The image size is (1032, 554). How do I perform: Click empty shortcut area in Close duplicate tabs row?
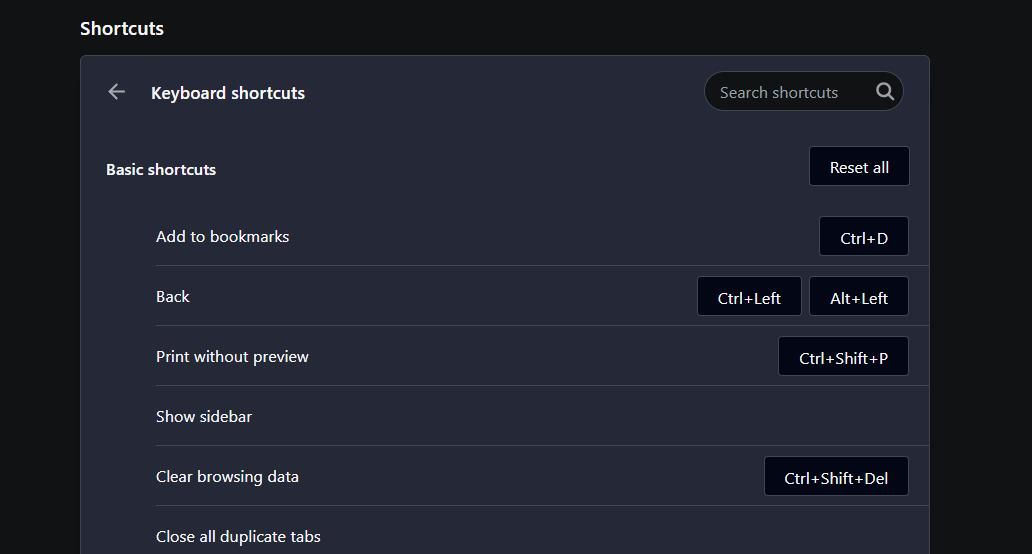tap(840, 537)
